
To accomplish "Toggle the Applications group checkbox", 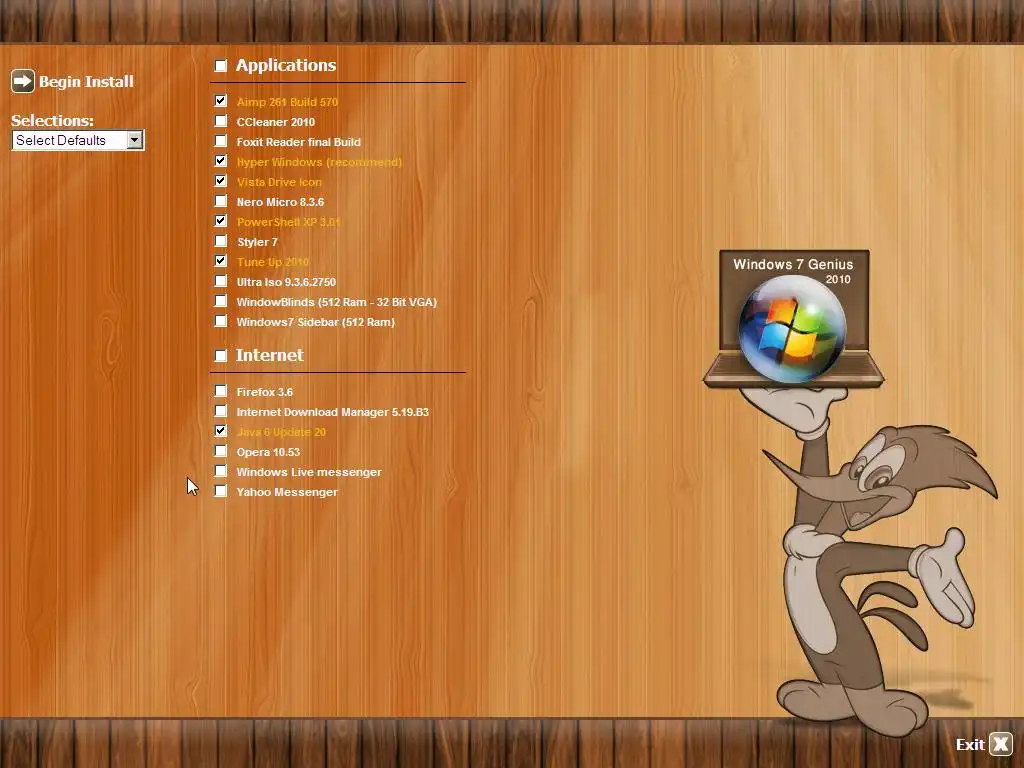I will pyautogui.click(x=221, y=65).
